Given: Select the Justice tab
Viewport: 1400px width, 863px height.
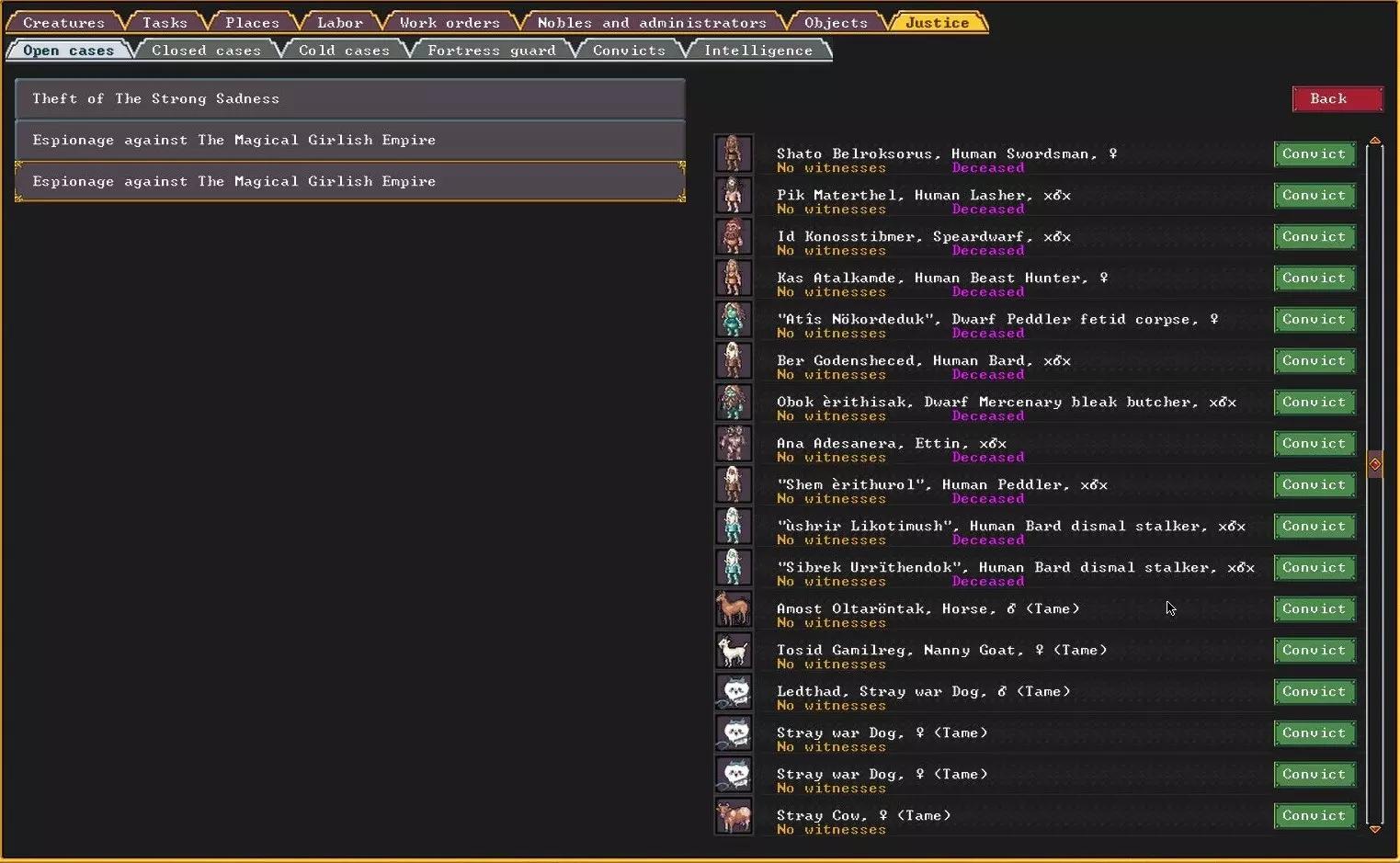Looking at the screenshot, I should (938, 22).
